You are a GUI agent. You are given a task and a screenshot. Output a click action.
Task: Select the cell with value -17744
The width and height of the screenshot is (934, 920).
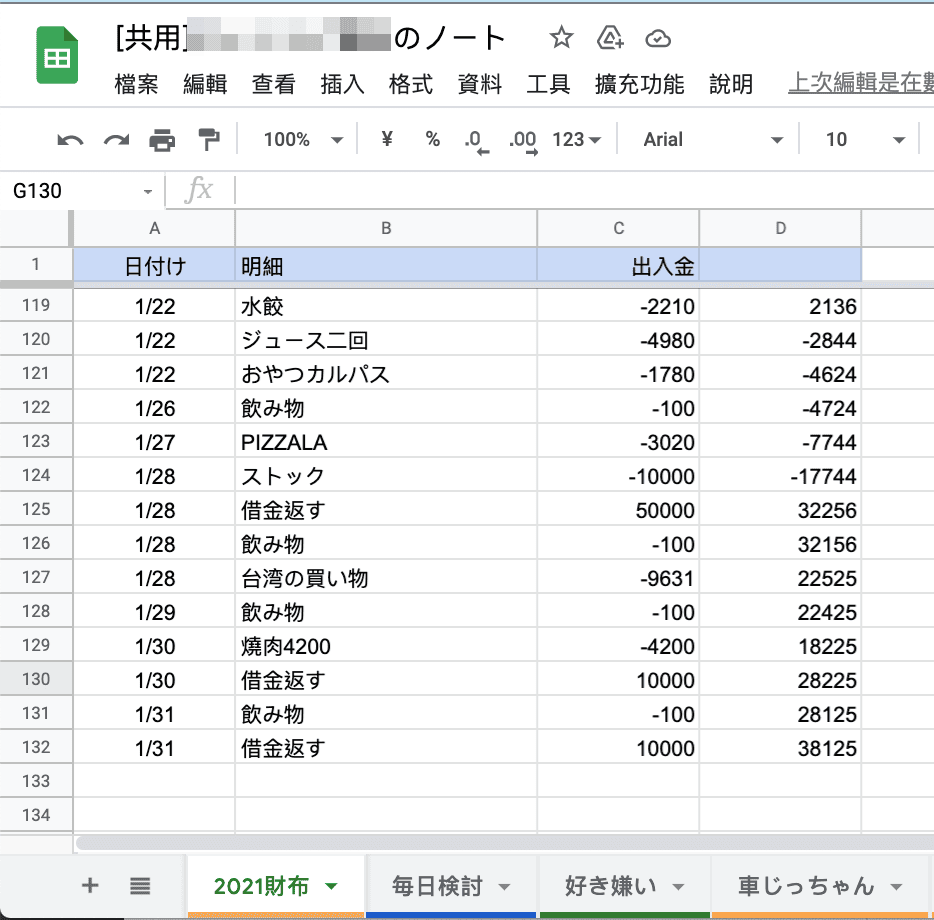click(x=780, y=475)
